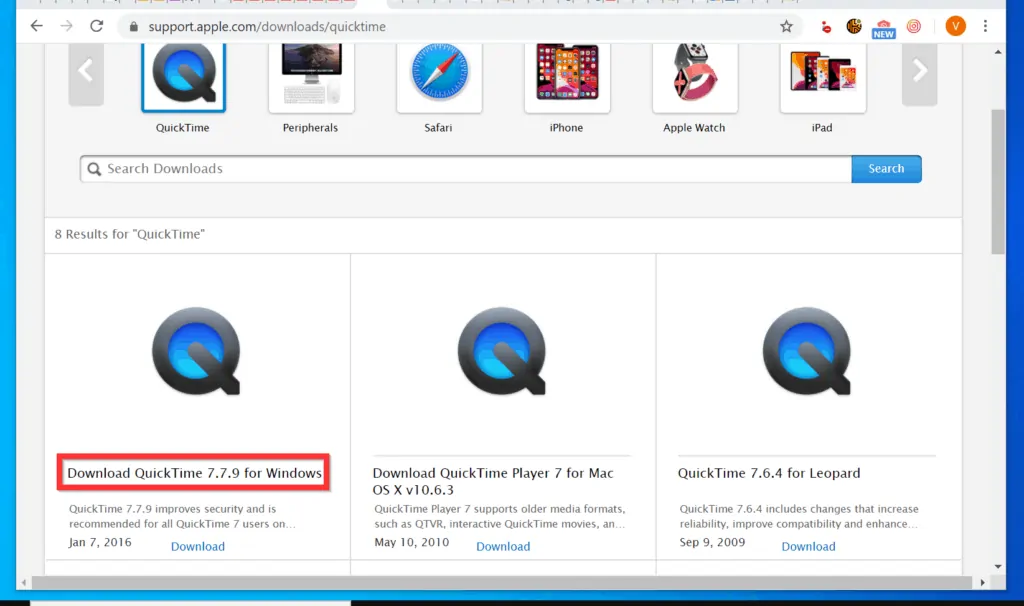
Task: Click the horizontal scroll right arrow
Action: coord(982,582)
